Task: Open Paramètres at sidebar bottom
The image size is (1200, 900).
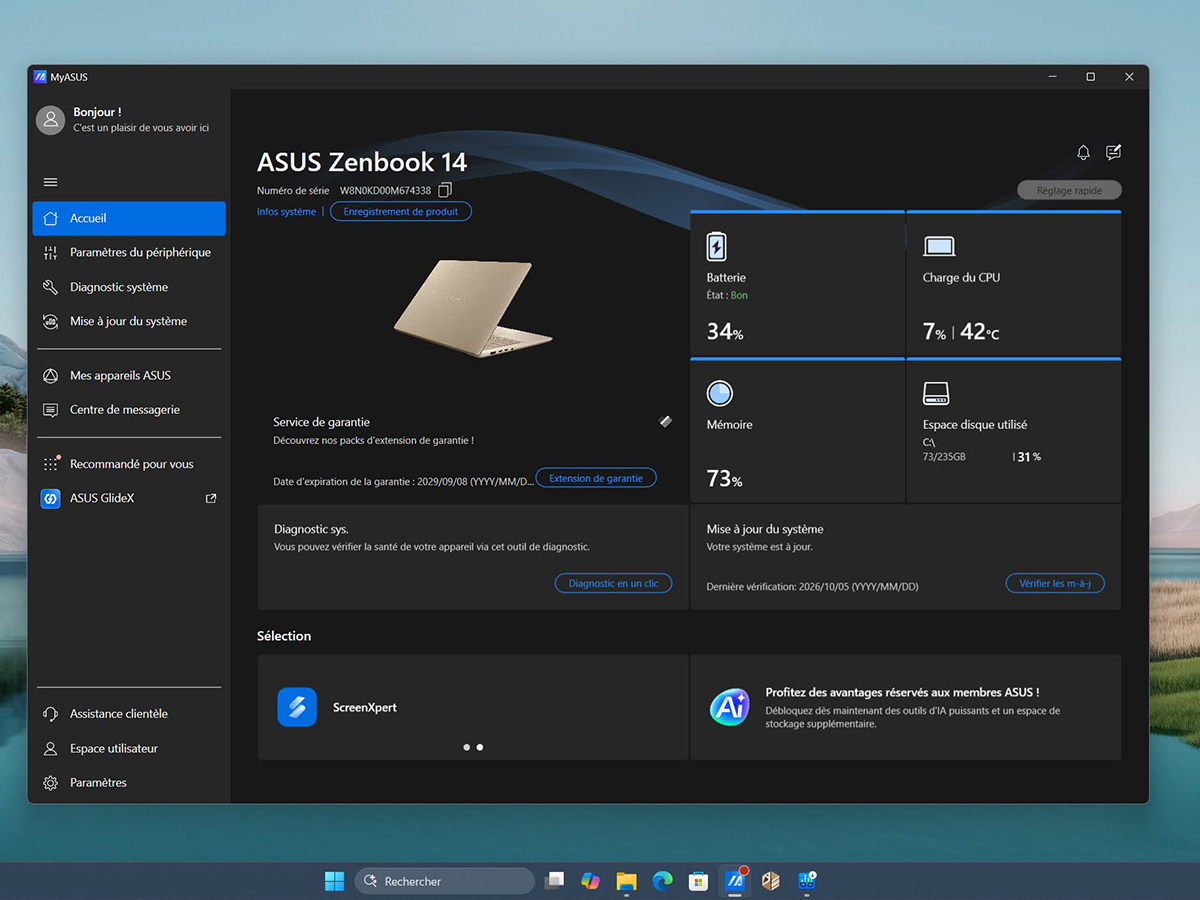Action: [x=129, y=783]
